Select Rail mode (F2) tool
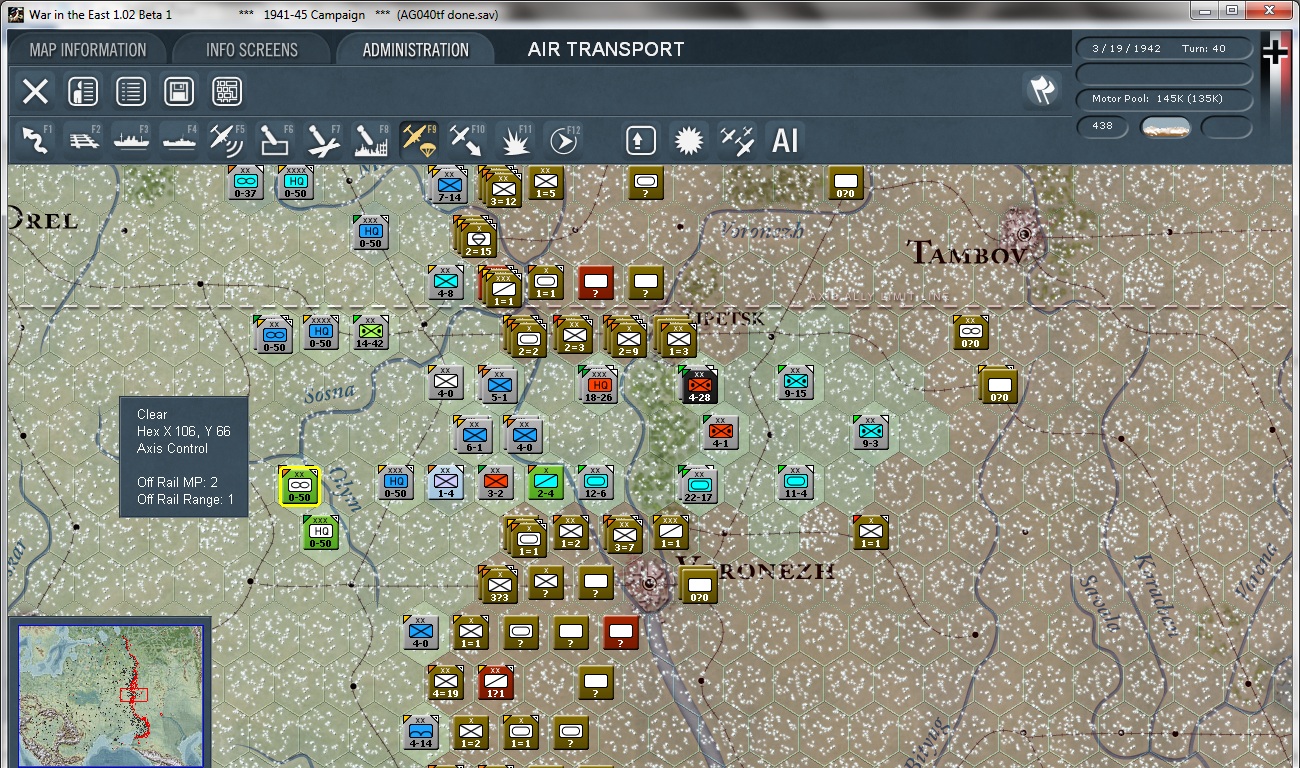 pyautogui.click(x=84, y=141)
